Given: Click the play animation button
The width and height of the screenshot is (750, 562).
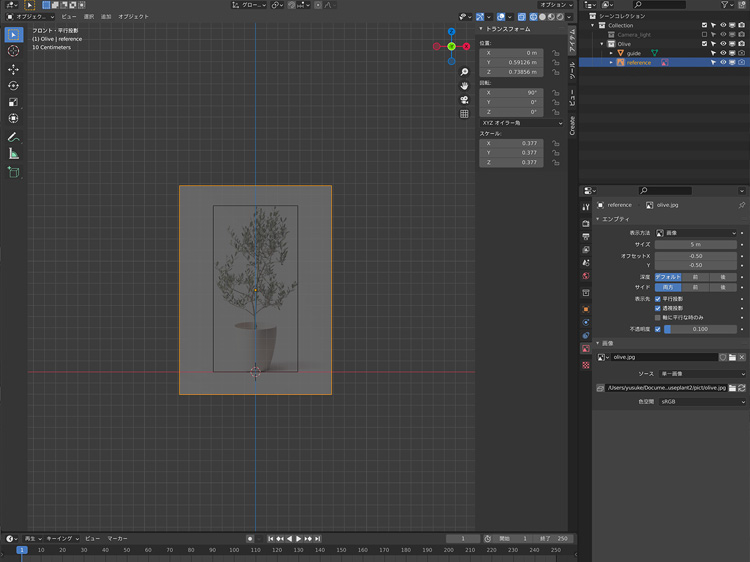Looking at the screenshot, I should click(299, 539).
